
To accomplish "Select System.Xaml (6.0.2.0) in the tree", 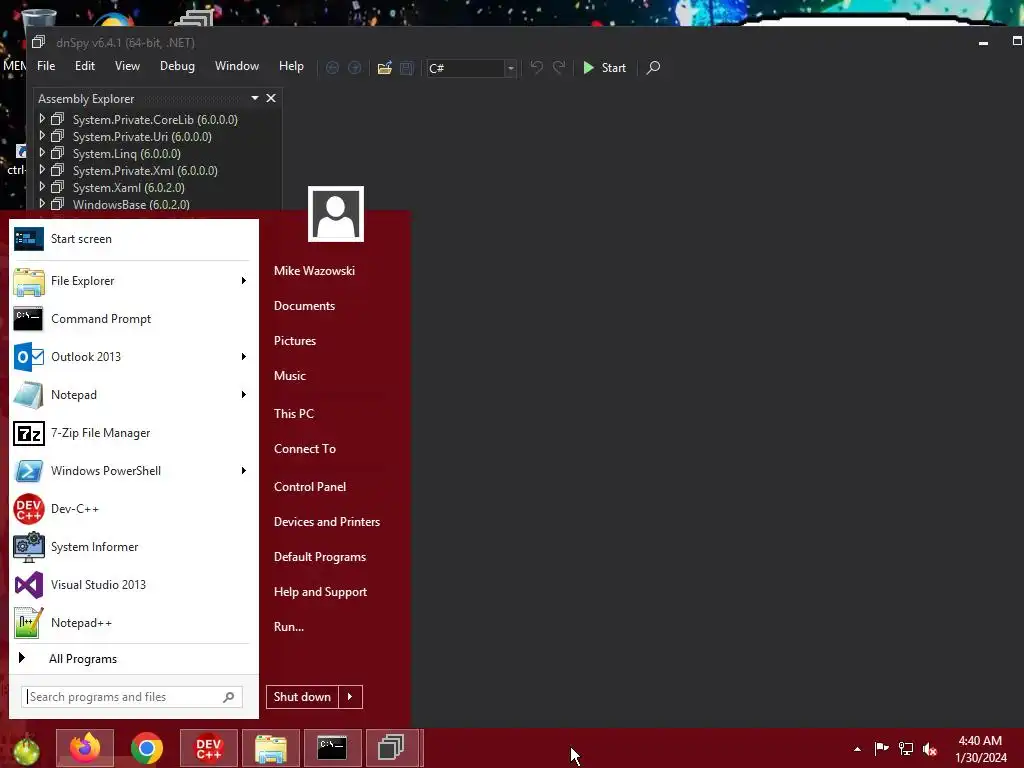I will coord(129,187).
